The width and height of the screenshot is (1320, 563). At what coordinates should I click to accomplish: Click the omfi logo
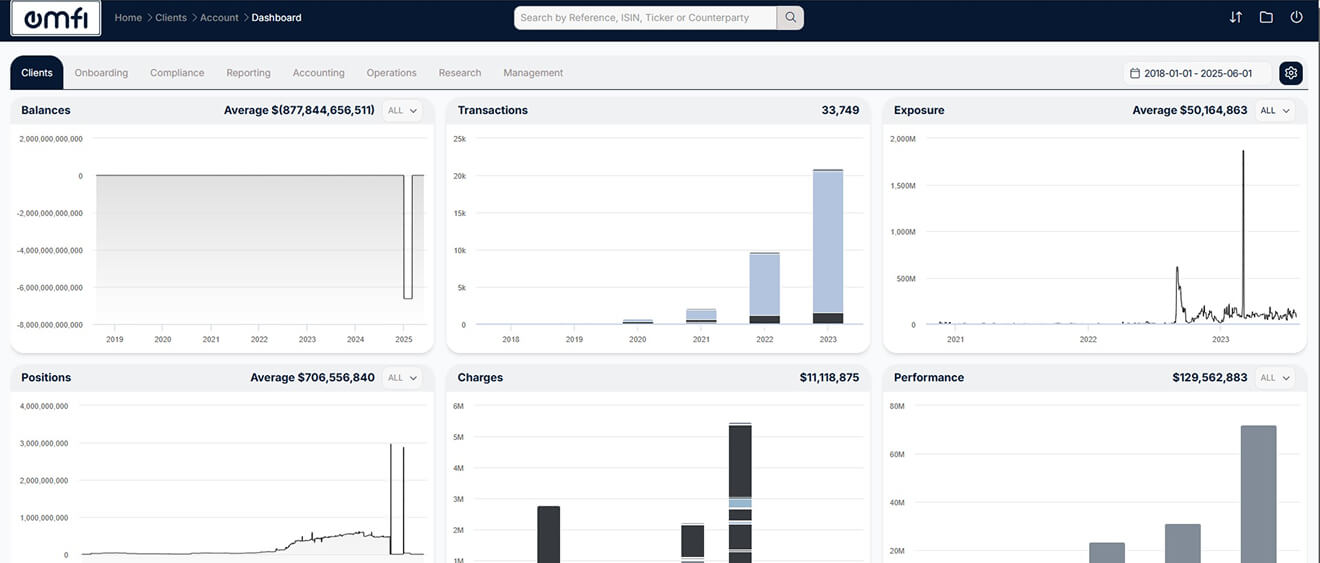pyautogui.click(x=55, y=18)
